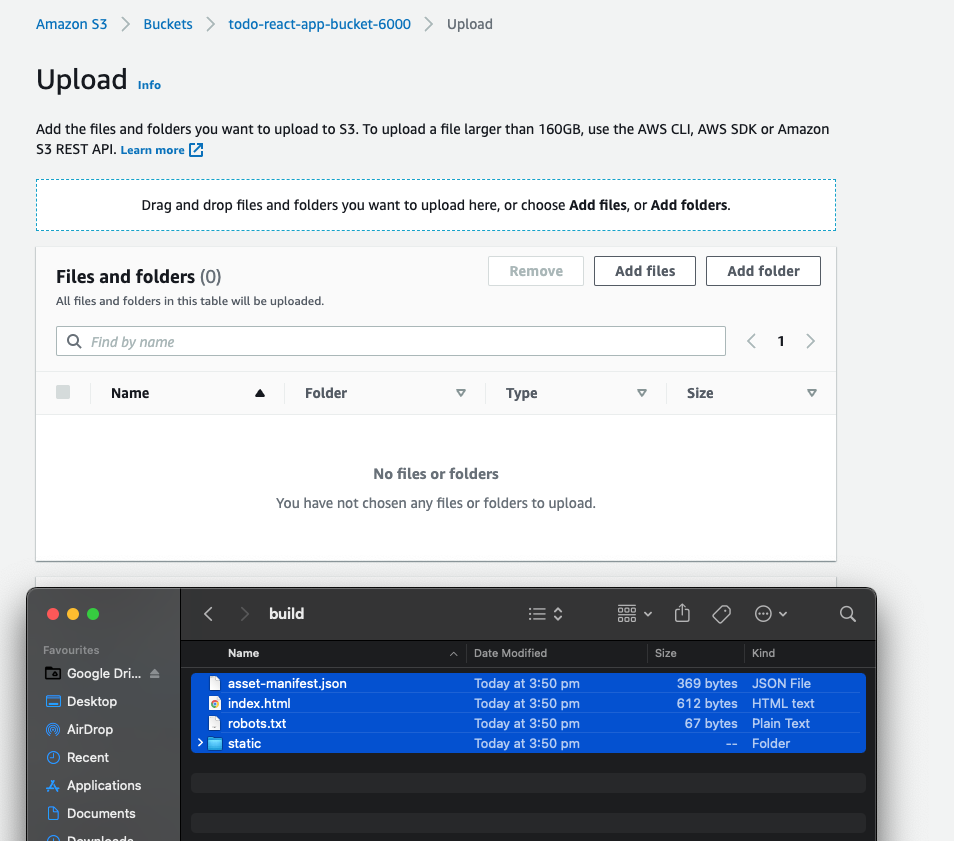Click the robots.txt file name
The image size is (954, 841).
257,724
